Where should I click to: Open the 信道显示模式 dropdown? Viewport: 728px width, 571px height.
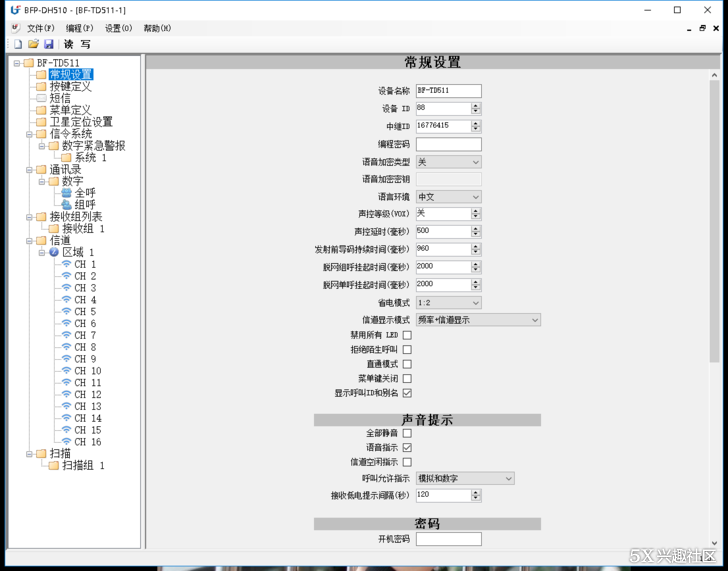[535, 320]
